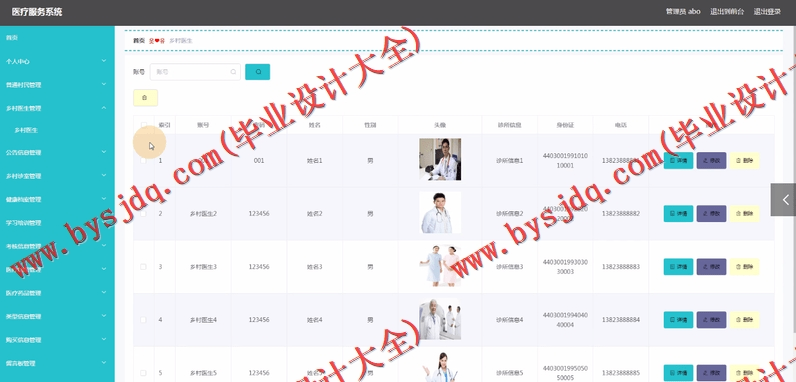Check the checkbox for row 乡村医生2
This screenshot has height=382, width=796.
(x=143, y=213)
